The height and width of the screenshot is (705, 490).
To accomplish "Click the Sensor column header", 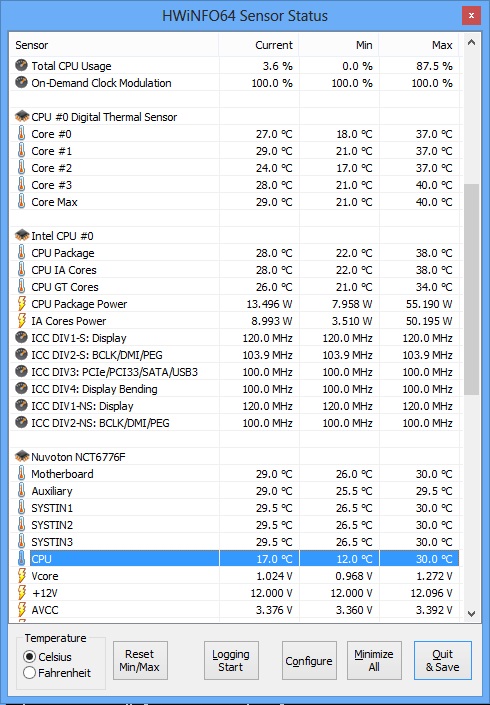I will (x=114, y=45).
